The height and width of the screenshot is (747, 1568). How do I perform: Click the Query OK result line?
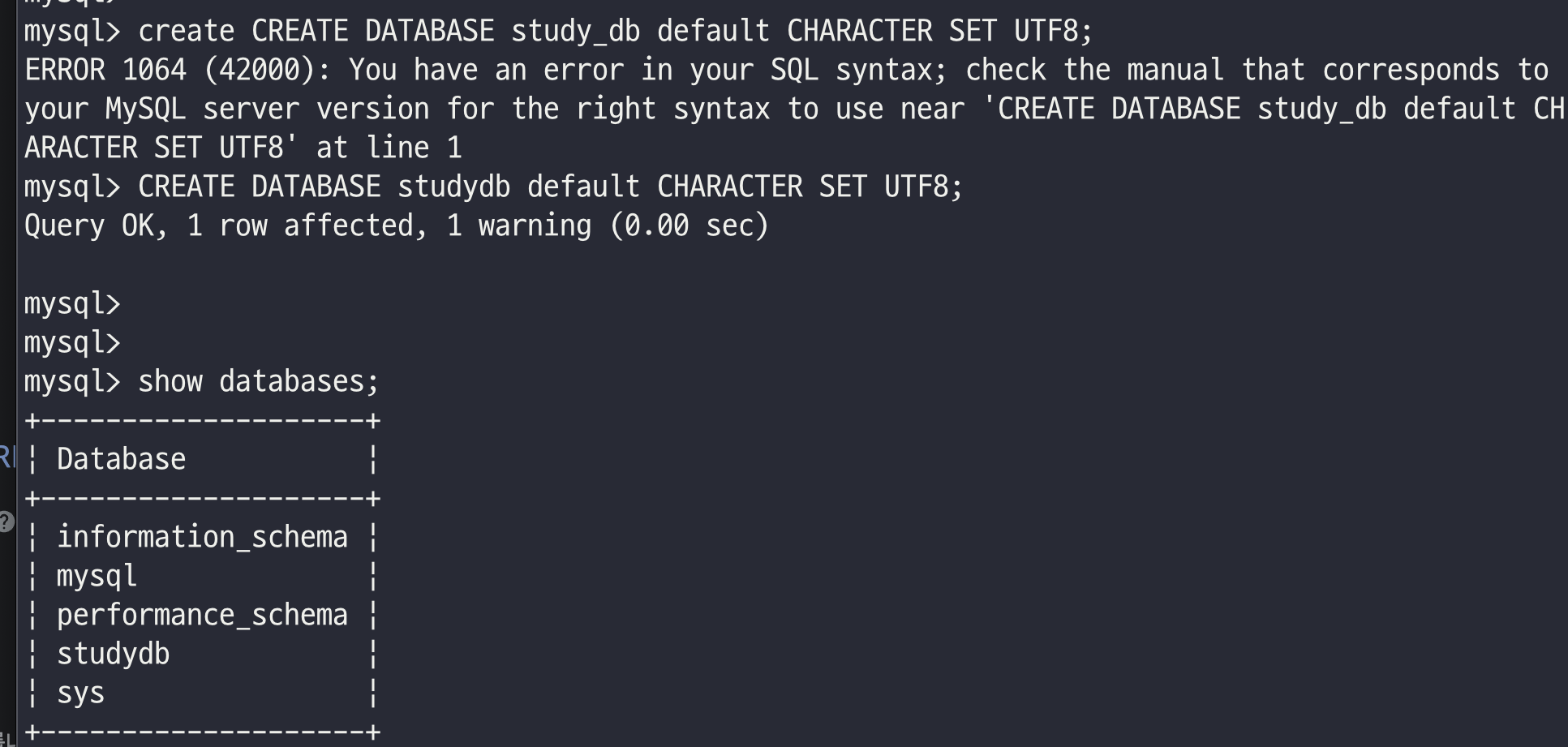[397, 225]
